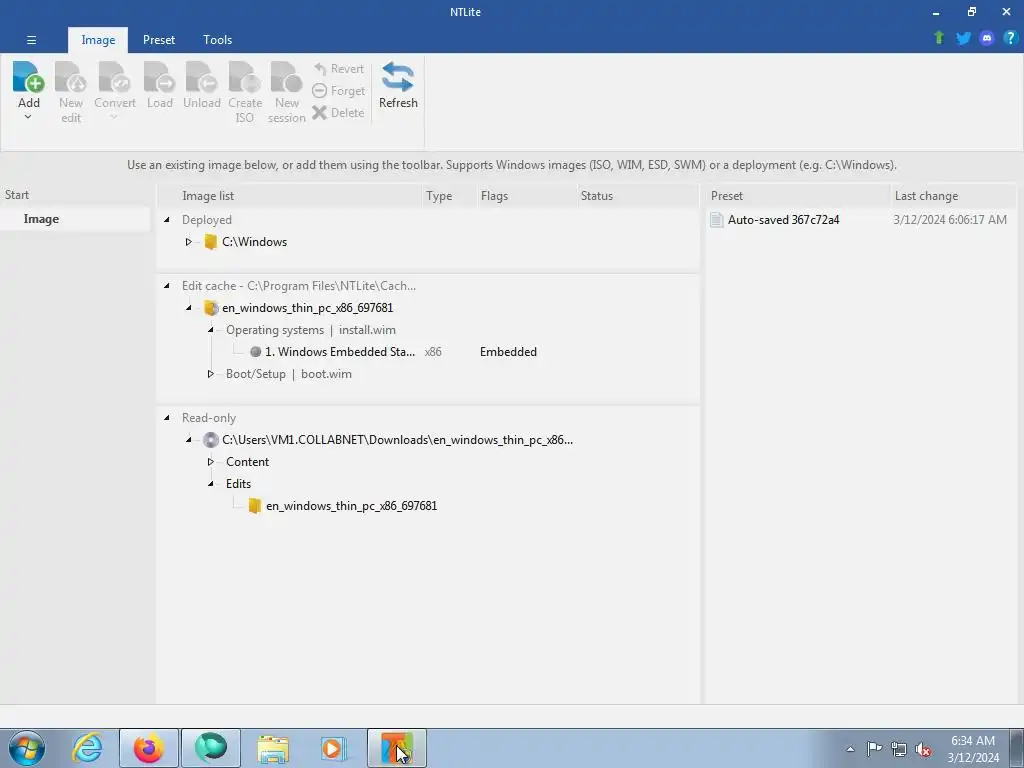This screenshot has height=768, width=1024.
Task: Select Image in the Start sidebar
Action: 75,219
